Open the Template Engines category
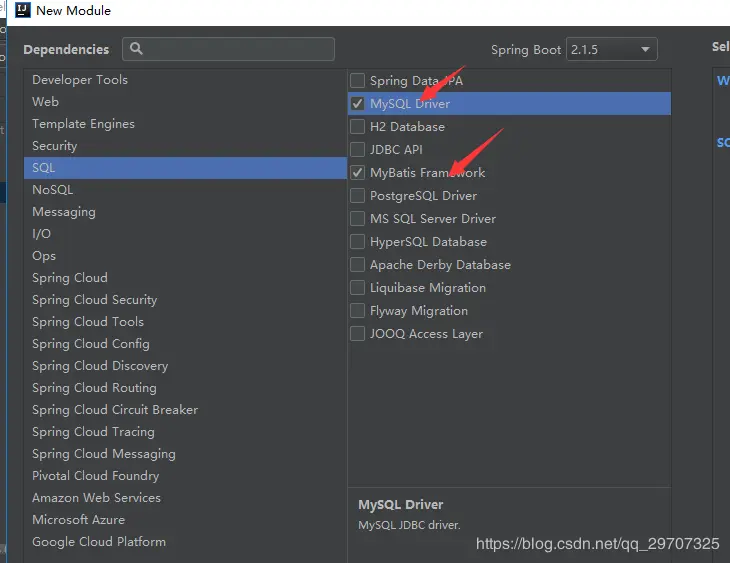Viewport: 730px width, 563px height. click(x=185, y=123)
